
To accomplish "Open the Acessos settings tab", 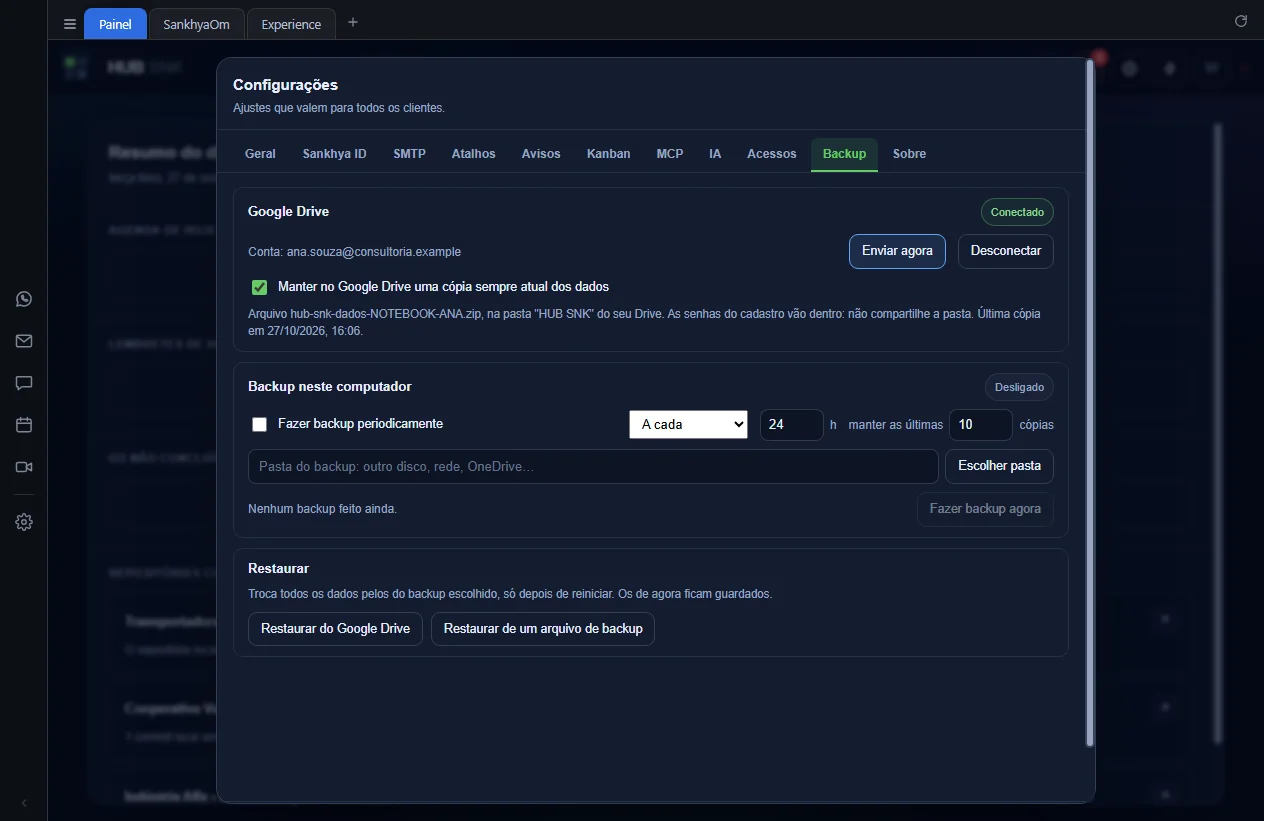I will pos(772,154).
